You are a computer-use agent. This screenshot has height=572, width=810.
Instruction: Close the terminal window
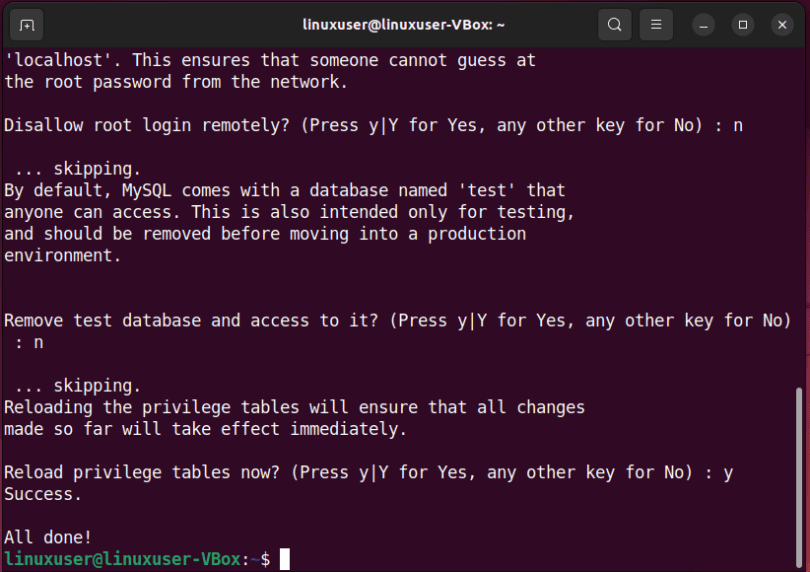tap(782, 25)
